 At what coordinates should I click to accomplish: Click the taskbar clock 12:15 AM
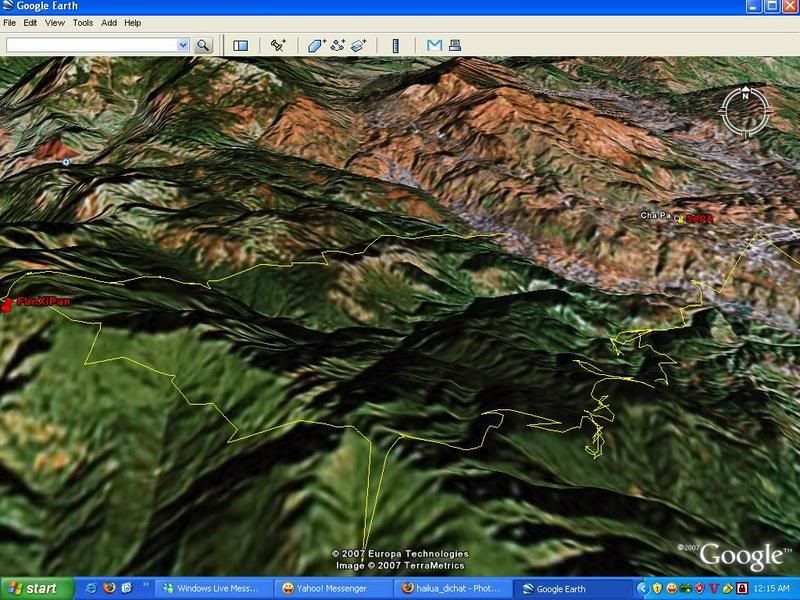tap(771, 588)
